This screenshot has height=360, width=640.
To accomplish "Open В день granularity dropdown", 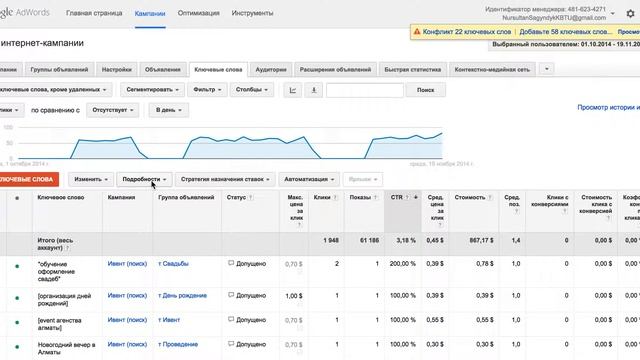I will tap(169, 110).
